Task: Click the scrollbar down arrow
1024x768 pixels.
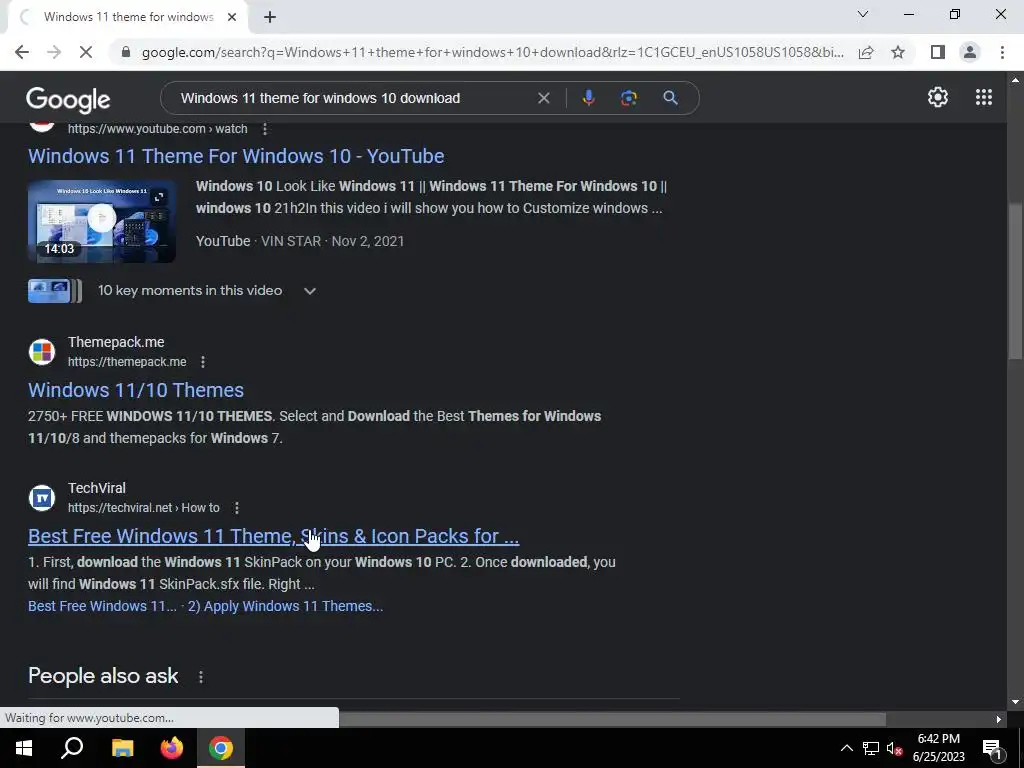Action: (1015, 703)
